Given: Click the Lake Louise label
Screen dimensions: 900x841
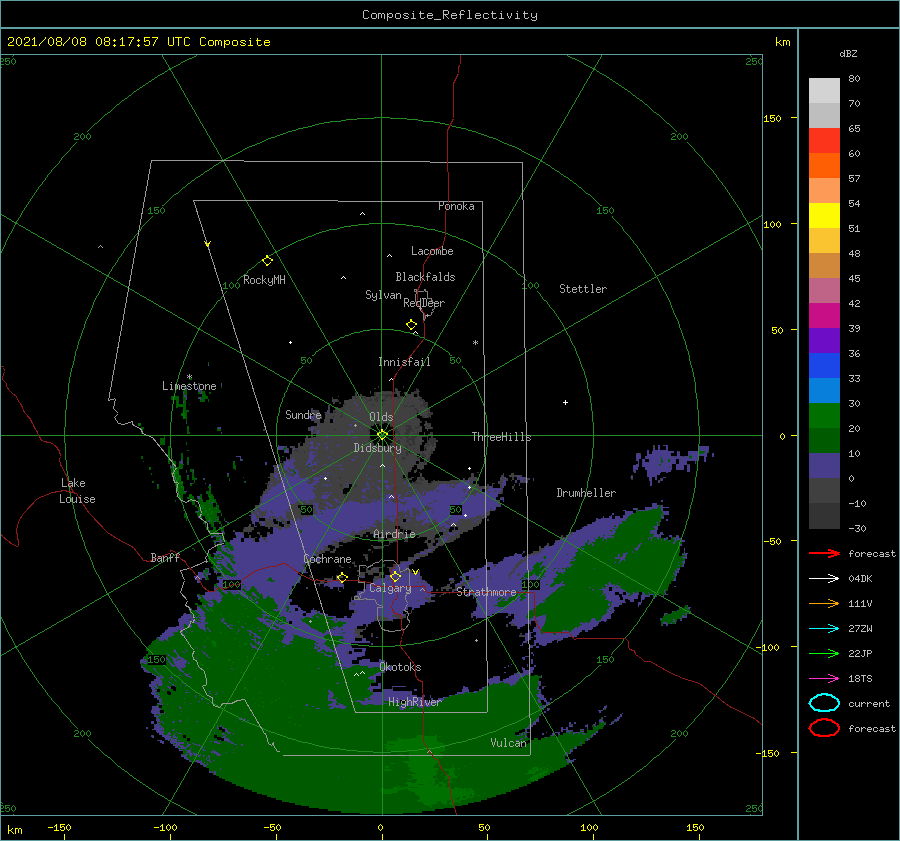Looking at the screenshot, I should coord(77,491).
